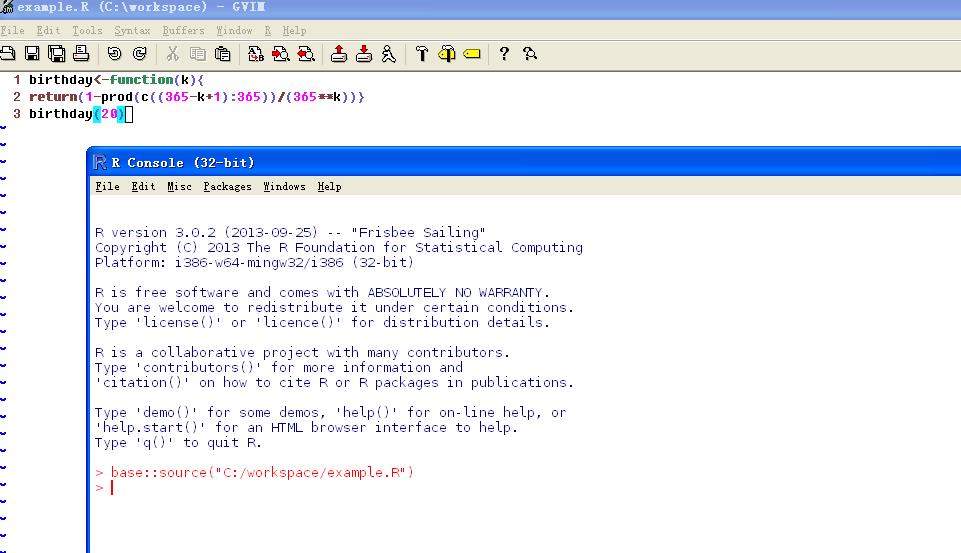This screenshot has height=553, width=961.
Task: Click line 2 starting with 'return(1-prod'
Action: point(197,97)
